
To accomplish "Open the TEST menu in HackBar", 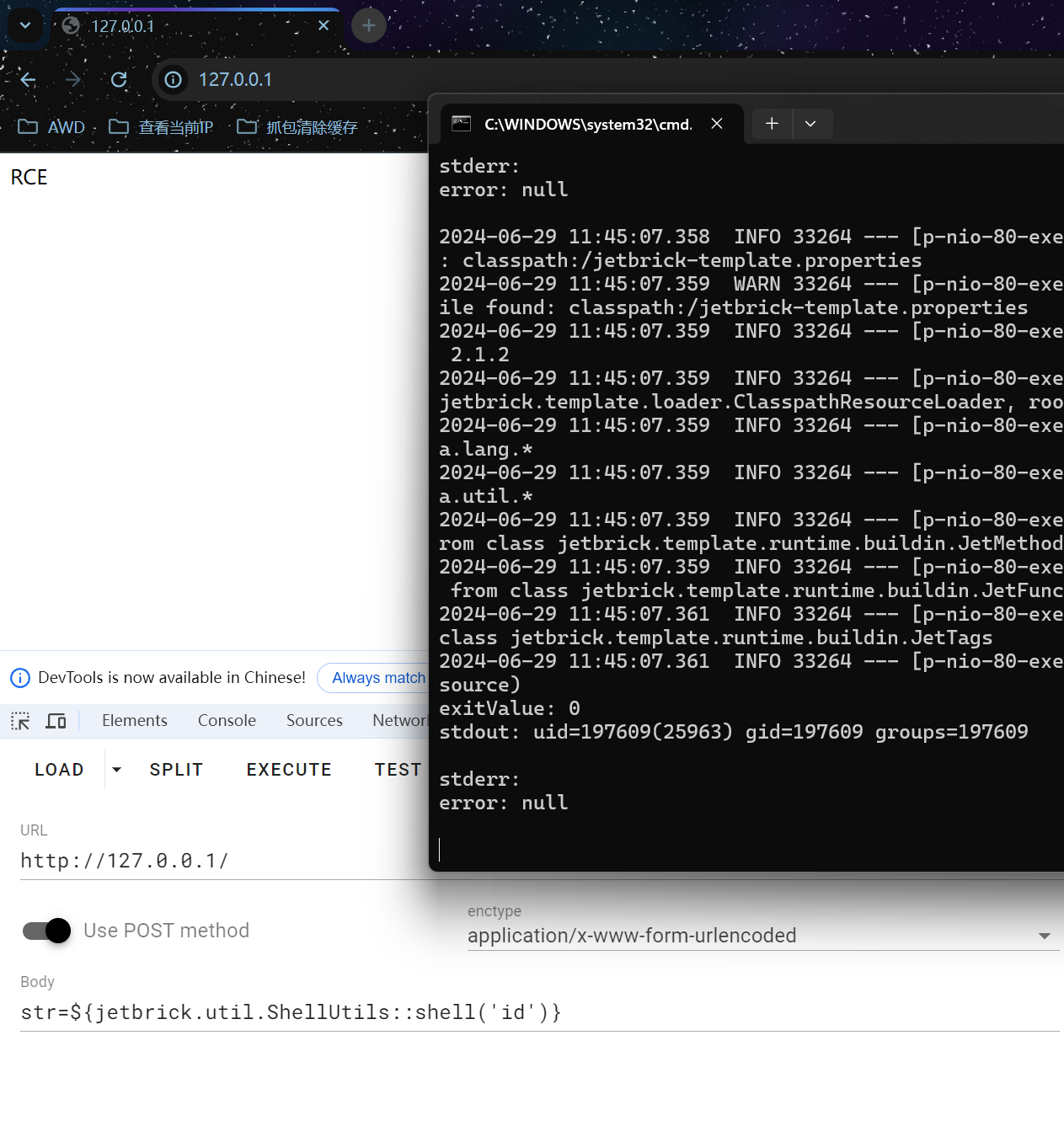I will pyautogui.click(x=398, y=770).
